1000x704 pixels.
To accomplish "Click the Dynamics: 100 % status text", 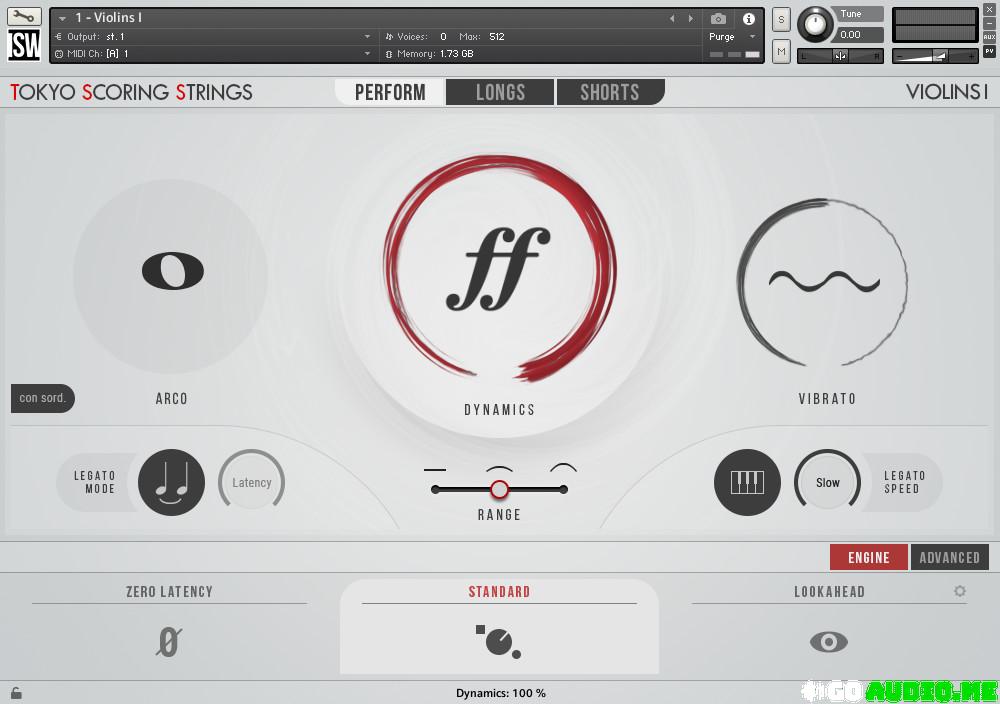I will 501,693.
